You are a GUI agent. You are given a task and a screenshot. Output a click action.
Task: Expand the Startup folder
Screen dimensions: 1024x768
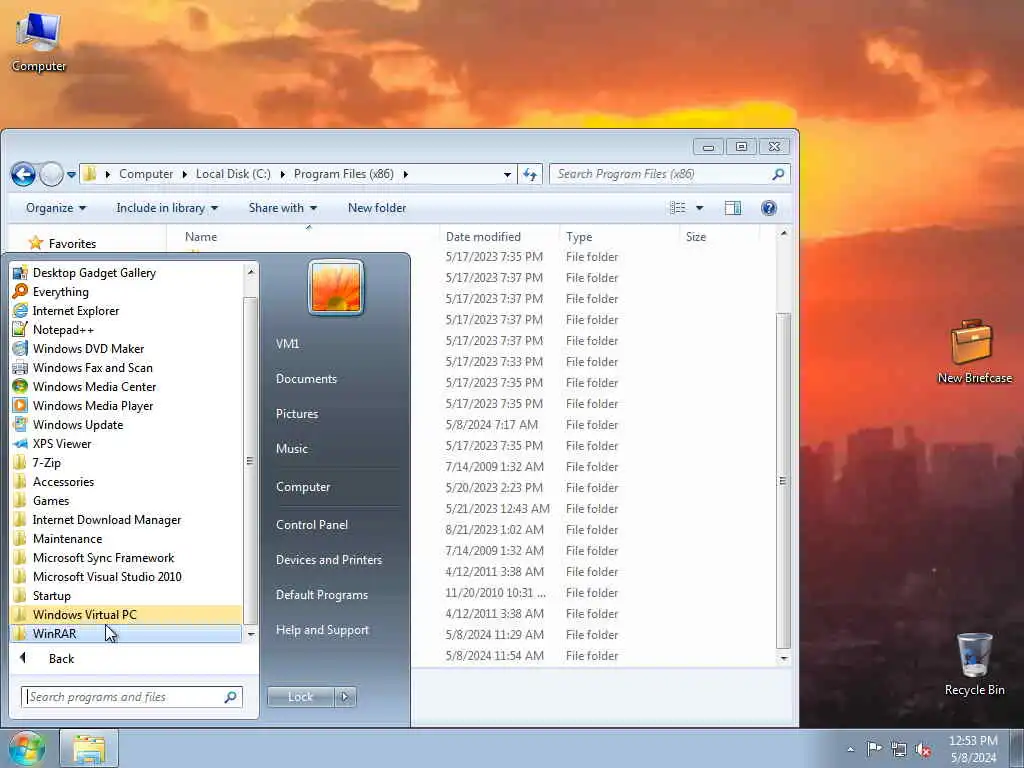[125, 596]
